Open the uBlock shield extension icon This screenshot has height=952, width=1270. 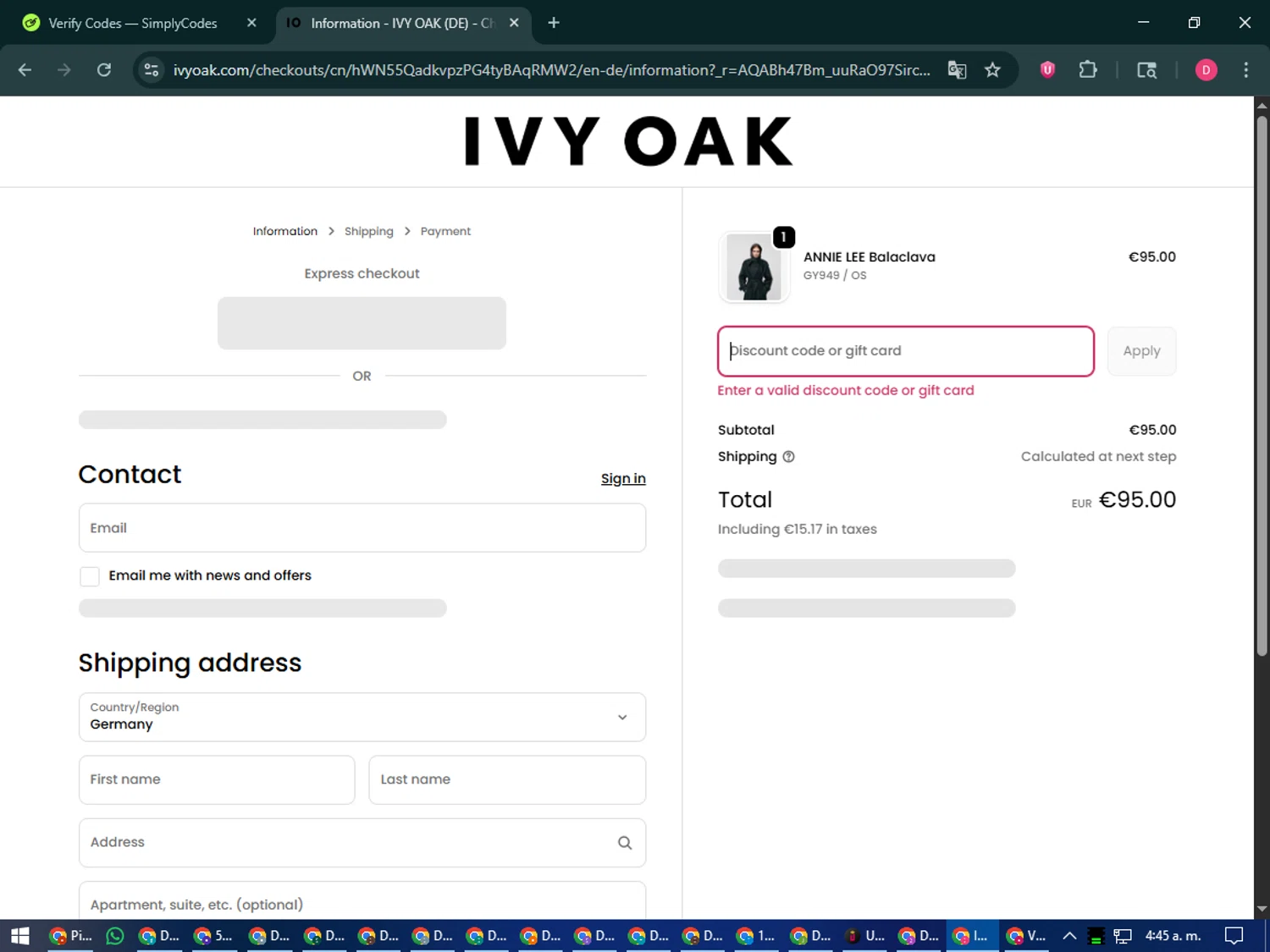pos(1047,70)
